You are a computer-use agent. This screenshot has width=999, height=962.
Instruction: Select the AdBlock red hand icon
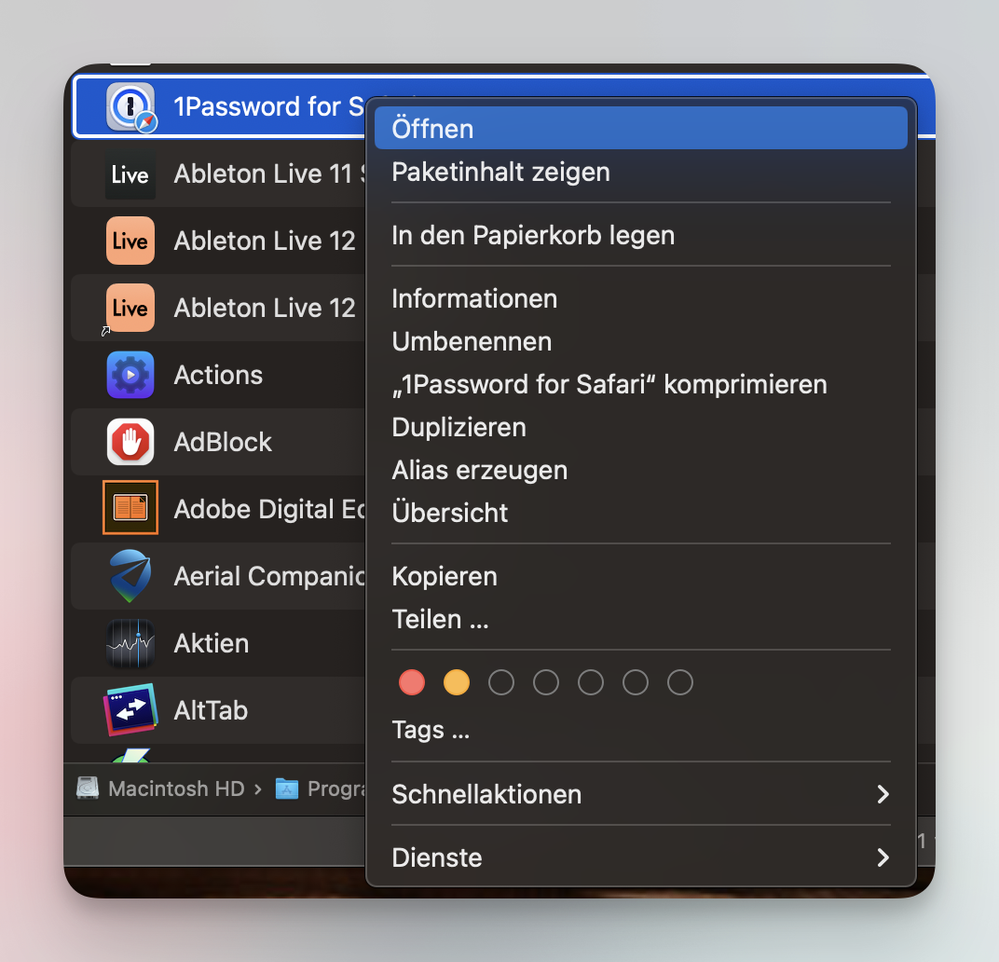(130, 442)
